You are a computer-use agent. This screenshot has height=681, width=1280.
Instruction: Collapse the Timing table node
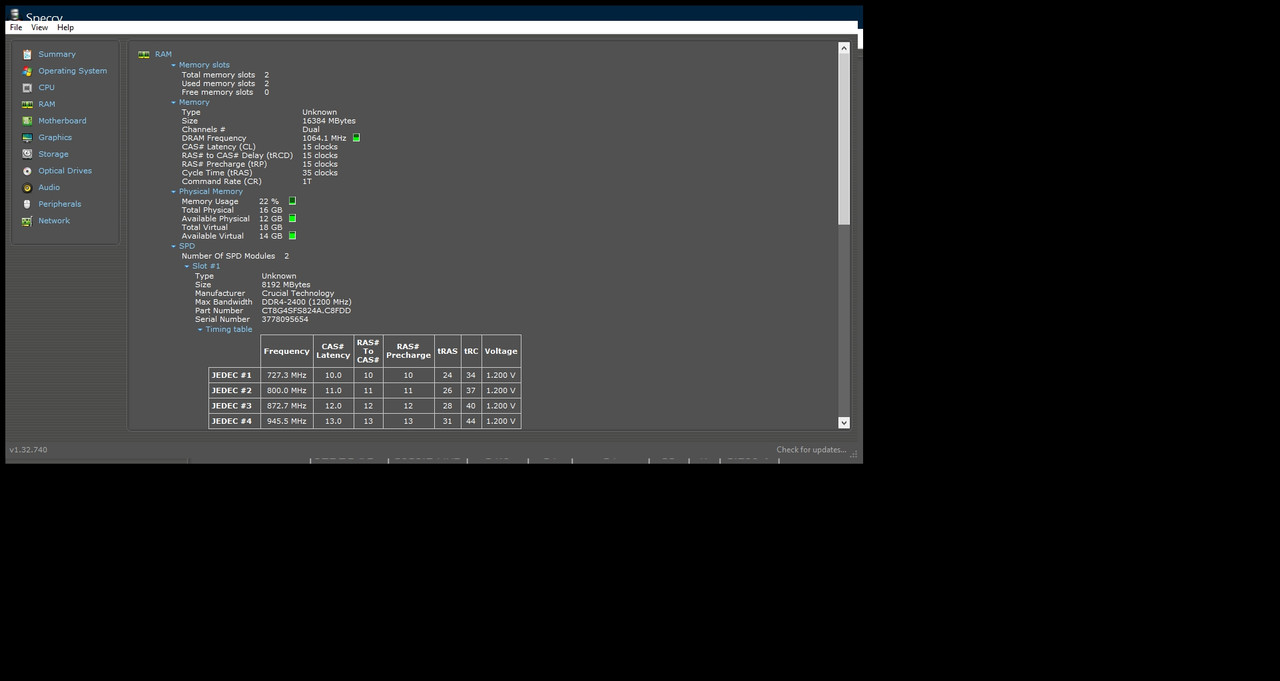point(200,329)
